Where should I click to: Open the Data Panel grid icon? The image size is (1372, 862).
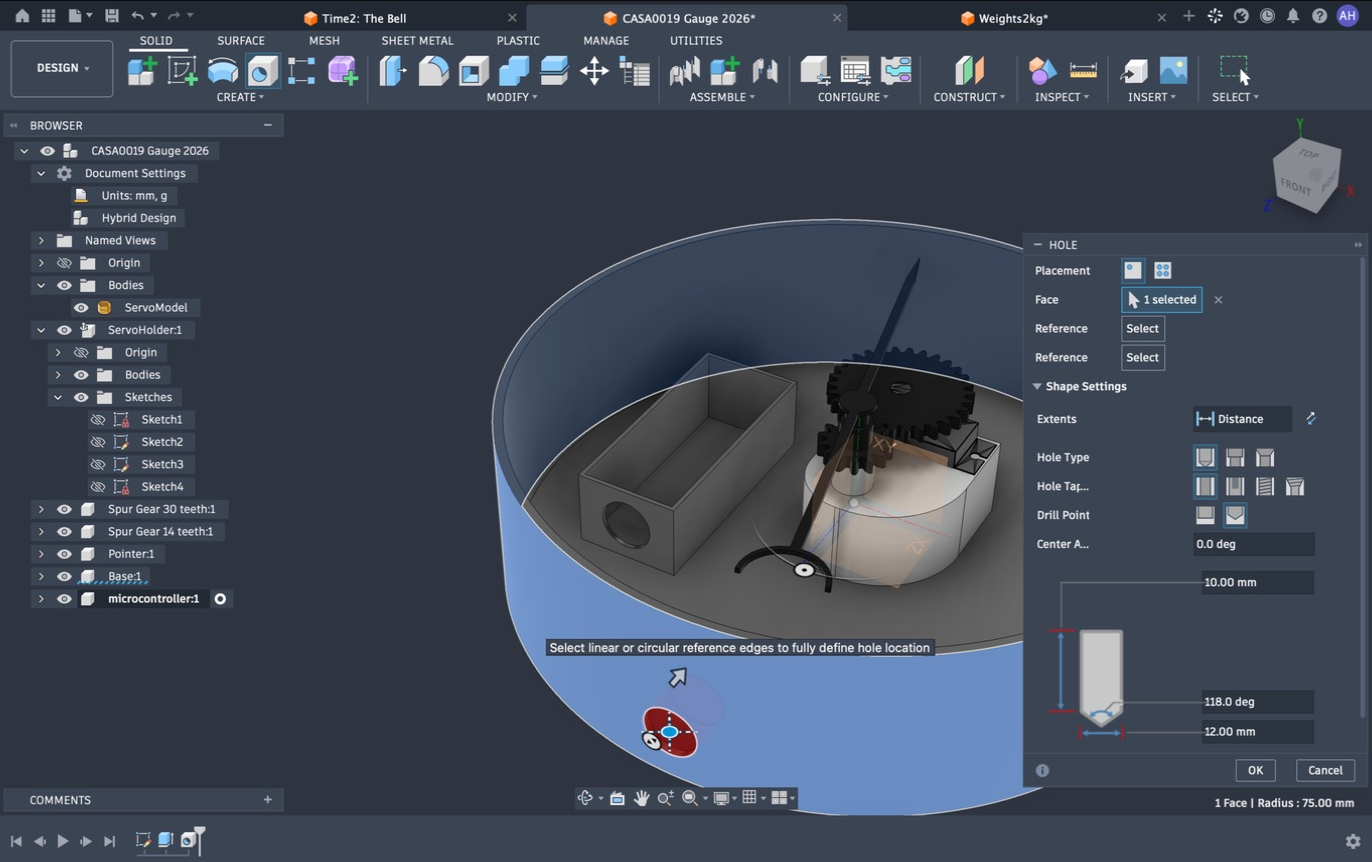click(x=48, y=16)
